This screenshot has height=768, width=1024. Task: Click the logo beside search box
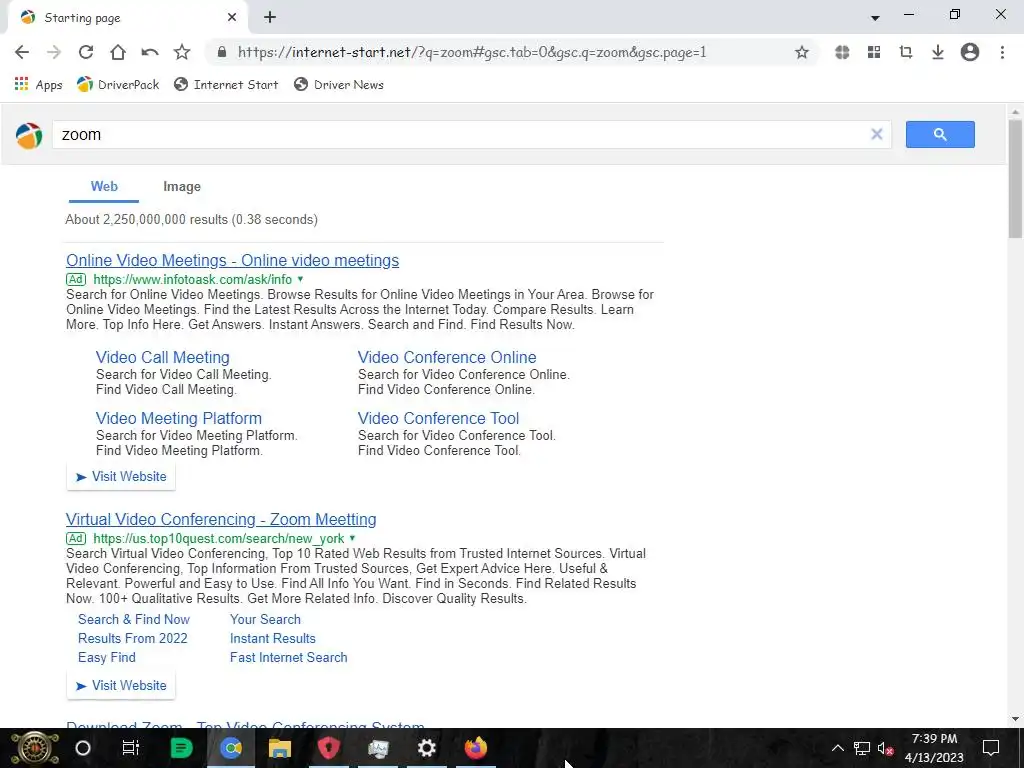[x=29, y=135]
